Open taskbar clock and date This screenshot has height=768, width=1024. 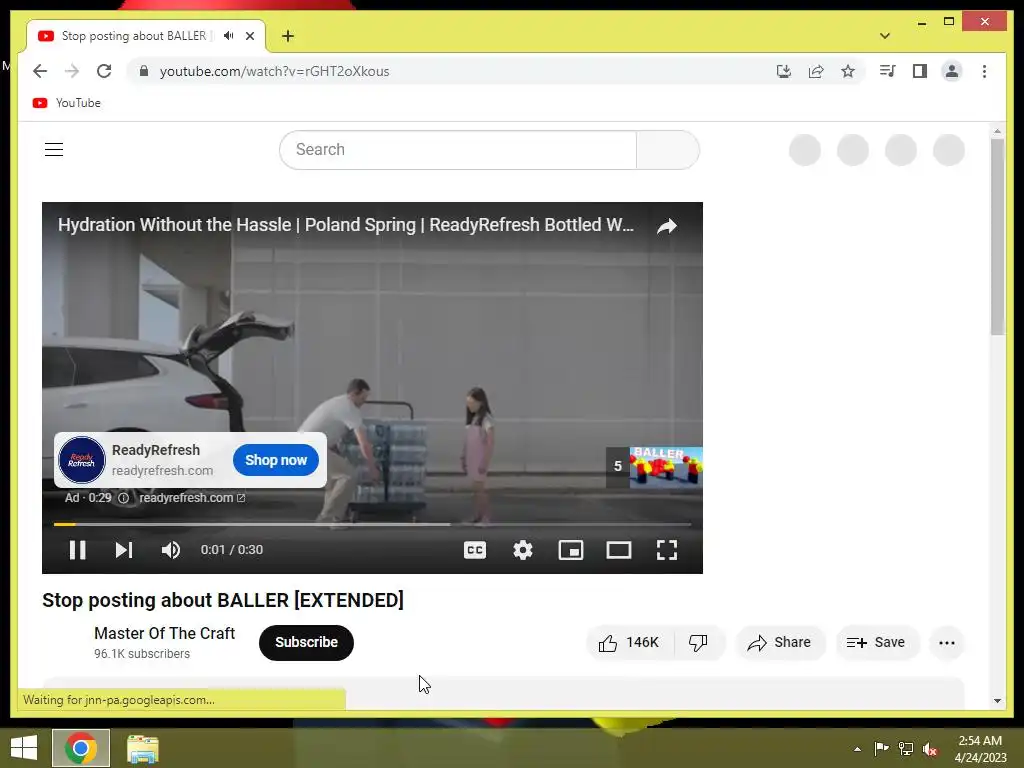pyautogui.click(x=980, y=749)
